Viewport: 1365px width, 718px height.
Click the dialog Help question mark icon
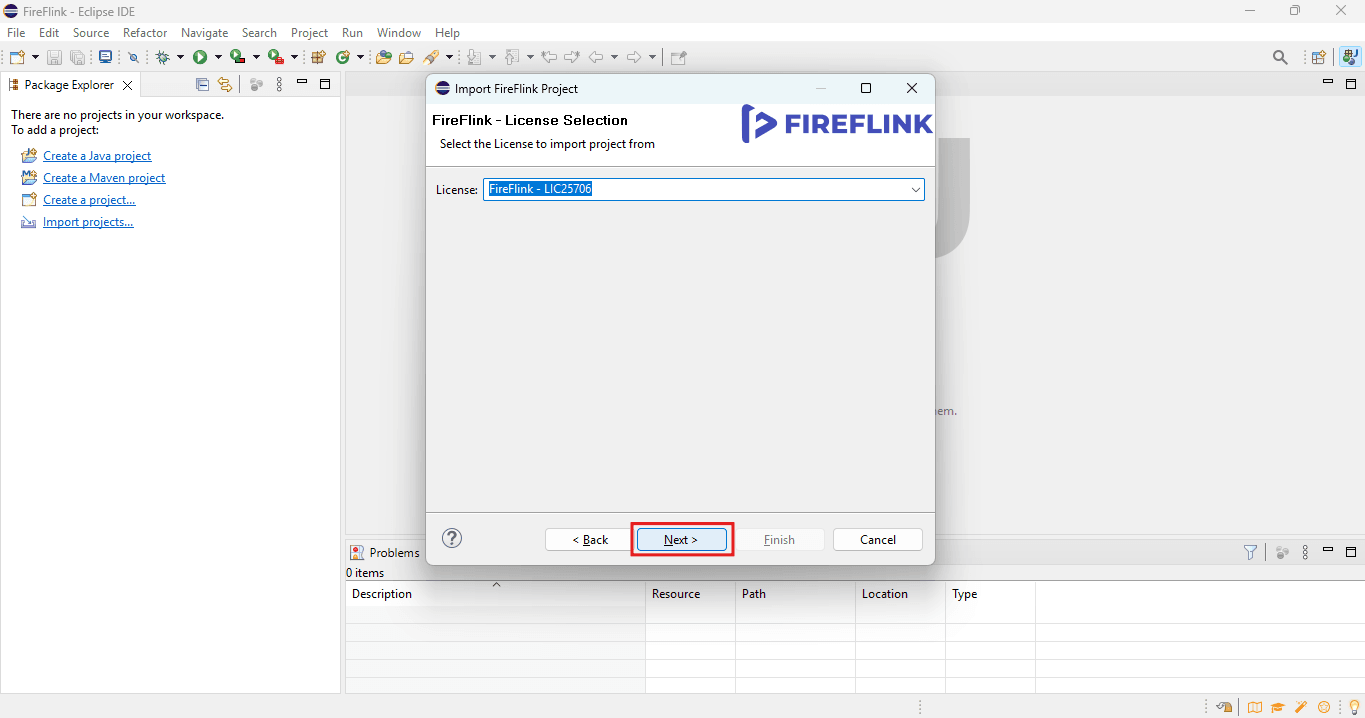tap(452, 539)
